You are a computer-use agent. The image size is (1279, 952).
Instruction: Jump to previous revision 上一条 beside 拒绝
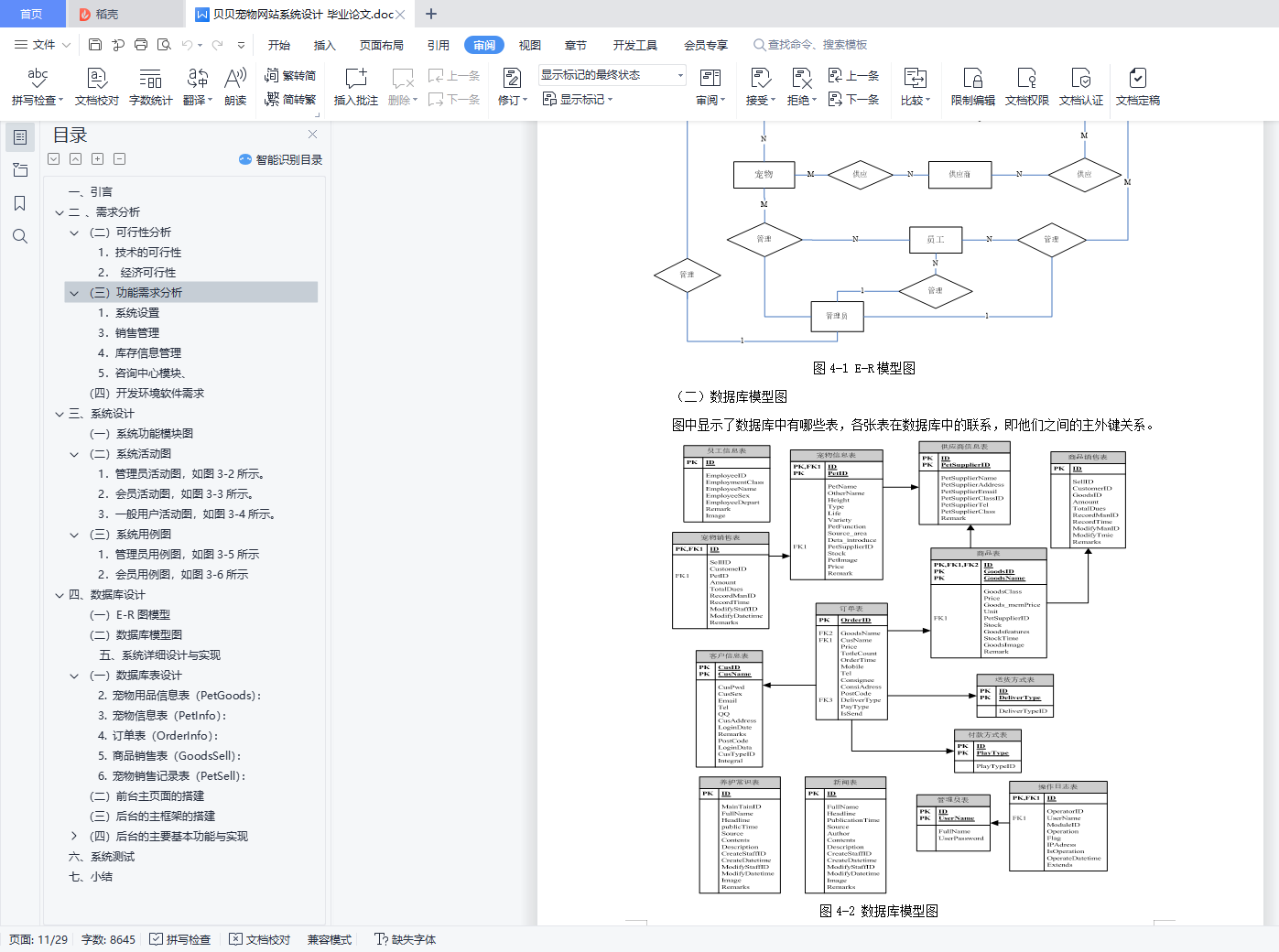click(x=853, y=75)
